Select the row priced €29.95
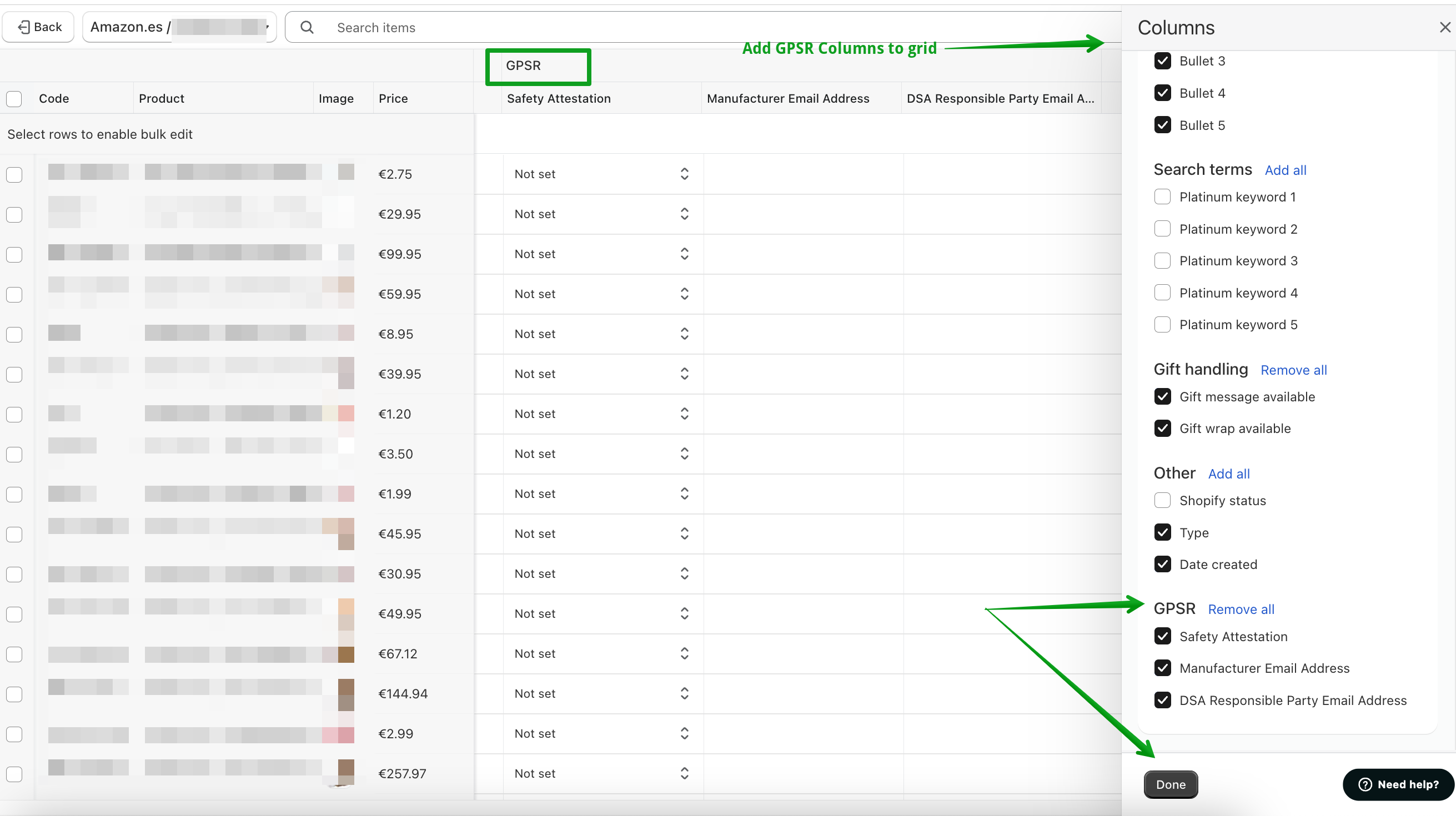The height and width of the screenshot is (816, 1456). (x=14, y=215)
